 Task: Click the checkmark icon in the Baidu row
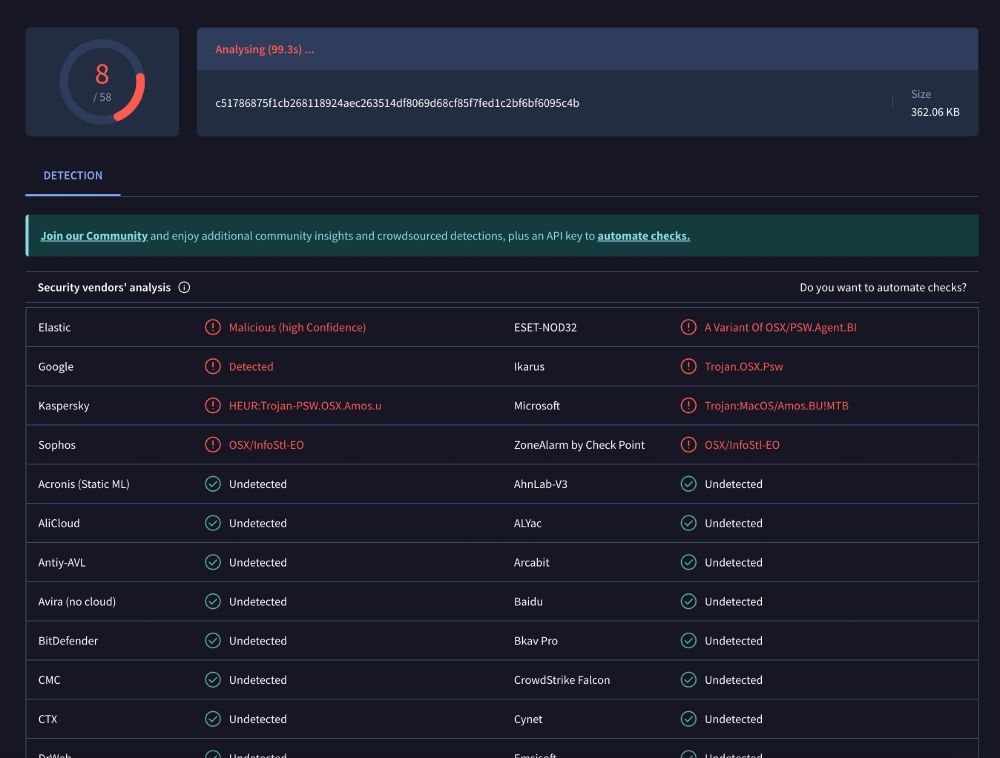tap(688, 602)
